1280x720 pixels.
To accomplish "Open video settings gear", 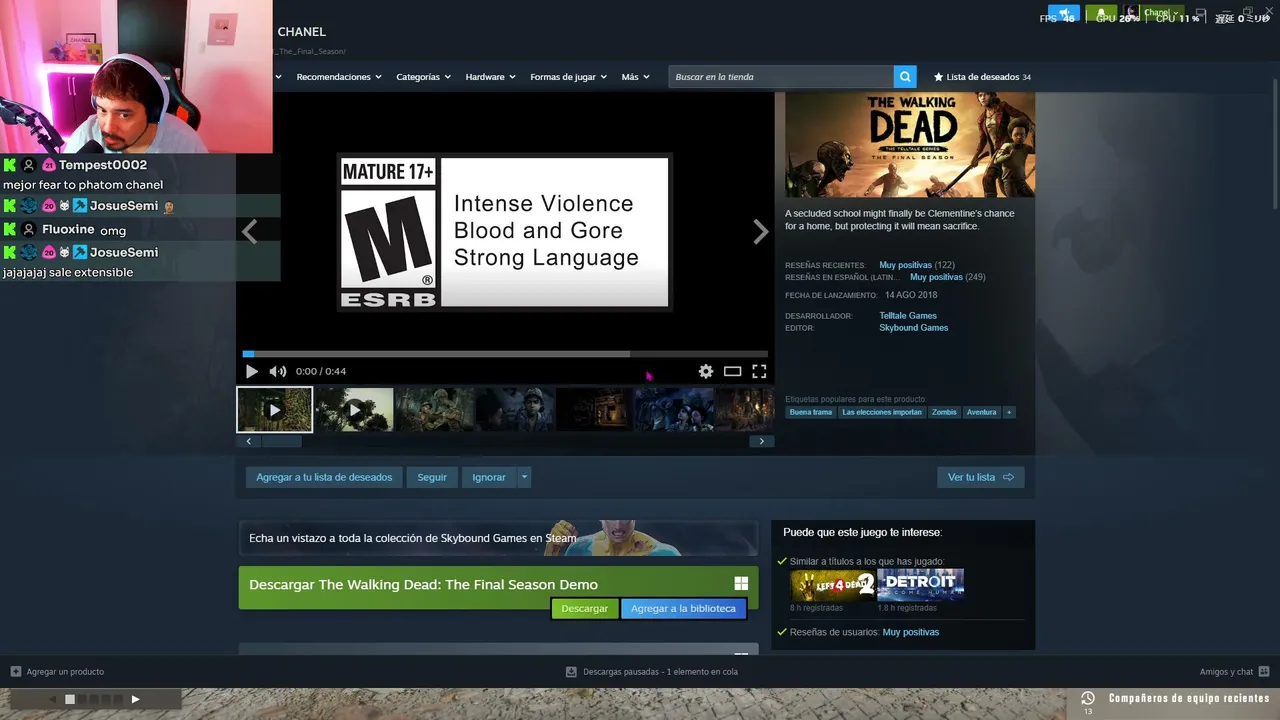I will [706, 371].
